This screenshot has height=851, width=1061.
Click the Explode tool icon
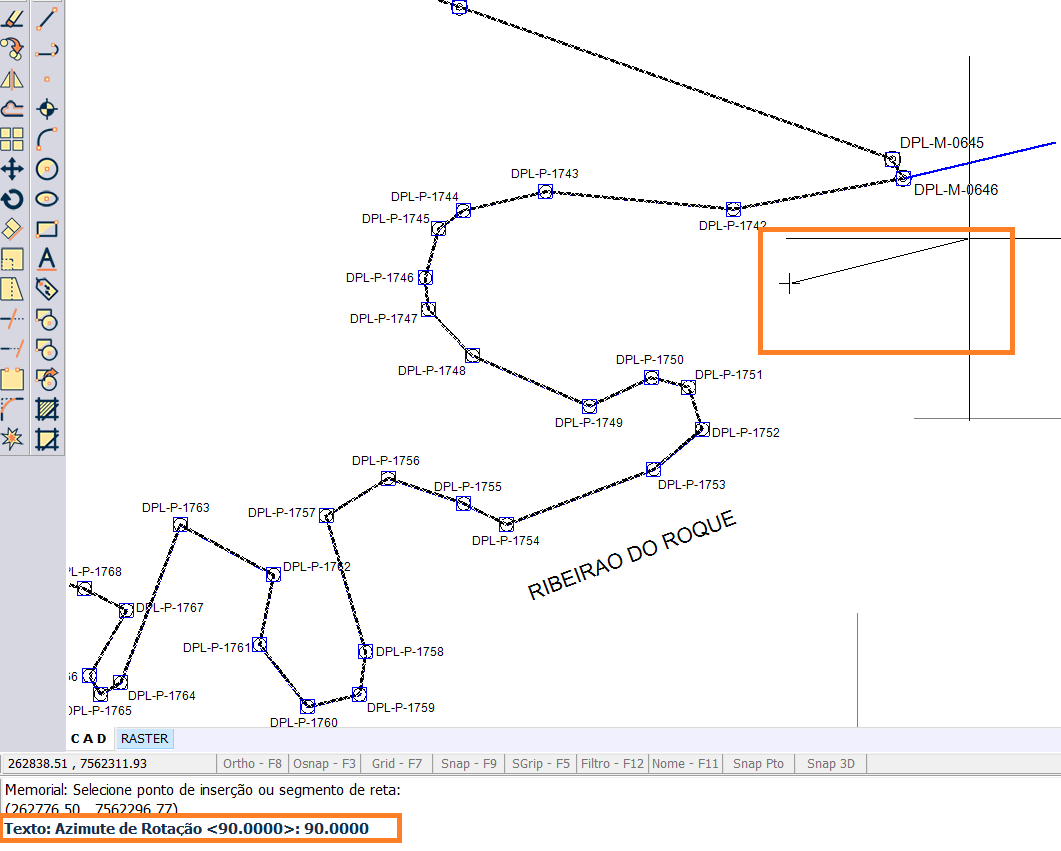click(x=12, y=438)
